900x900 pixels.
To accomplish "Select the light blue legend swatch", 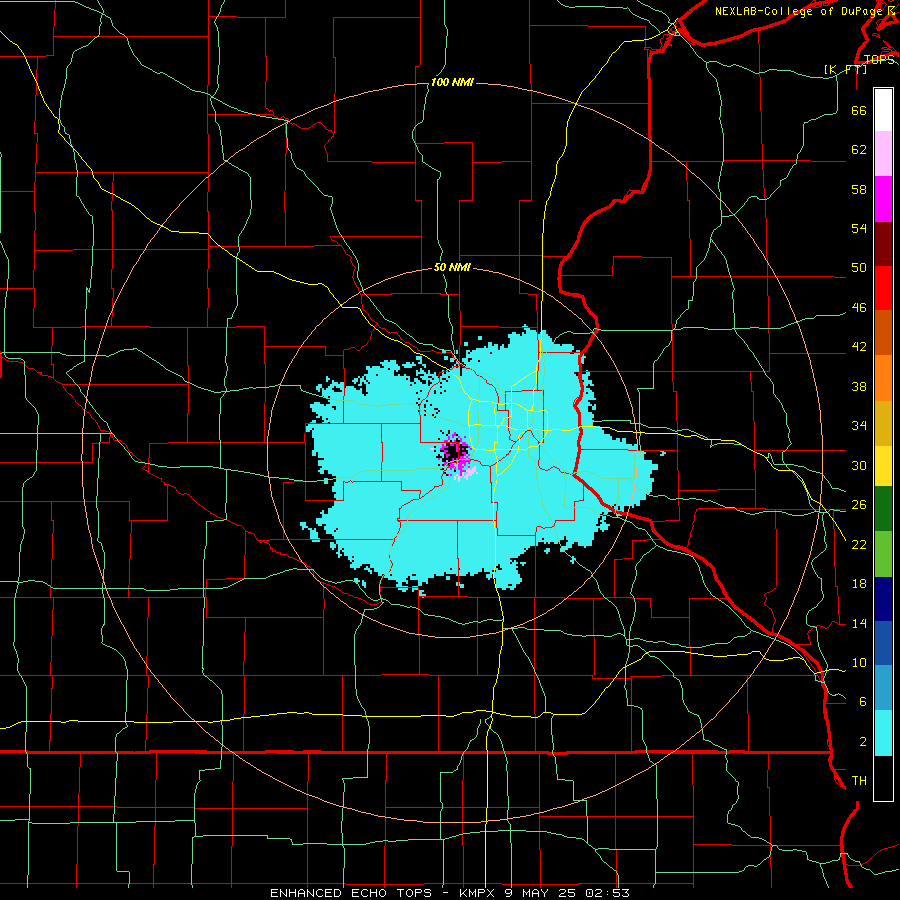I will (x=883, y=688).
